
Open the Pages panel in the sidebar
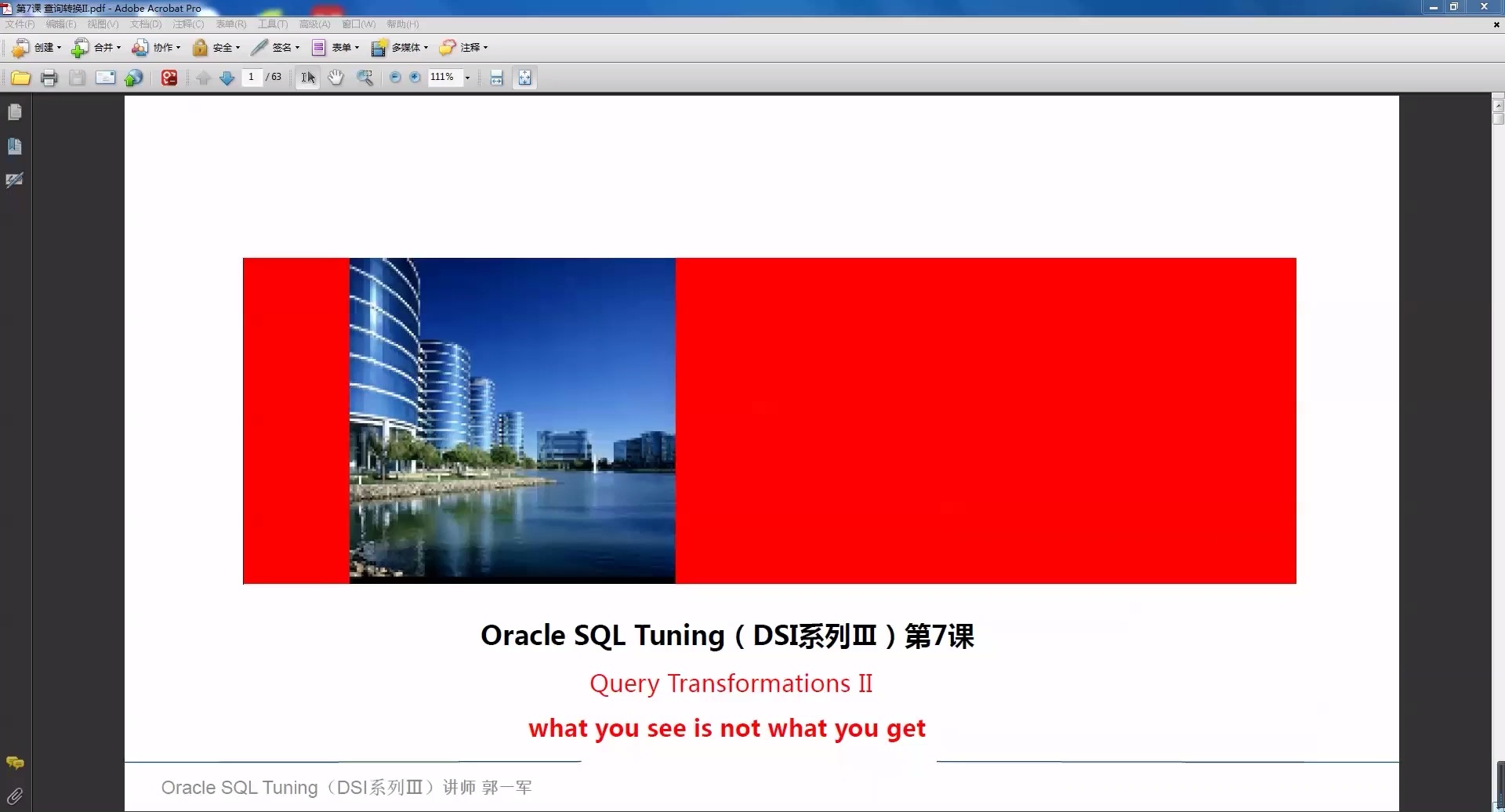tap(14, 112)
